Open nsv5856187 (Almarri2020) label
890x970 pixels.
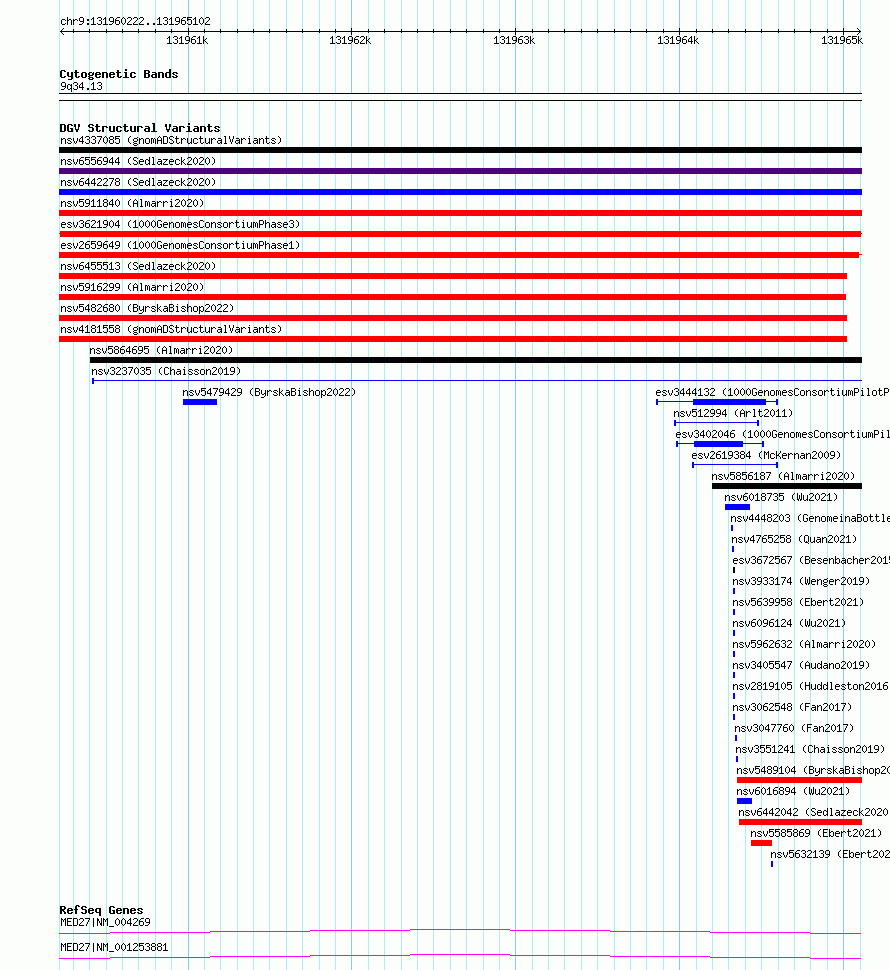(783, 477)
